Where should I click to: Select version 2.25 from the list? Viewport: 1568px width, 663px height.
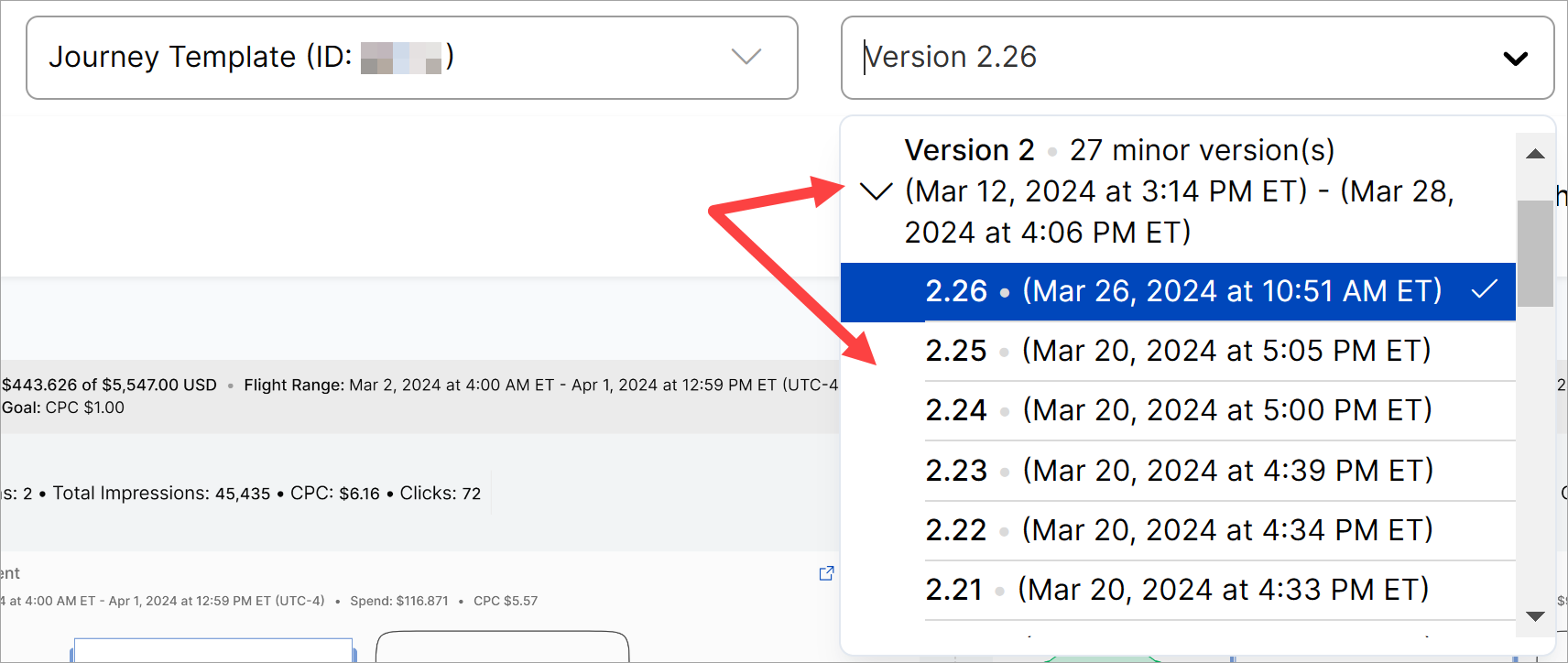[1178, 351]
